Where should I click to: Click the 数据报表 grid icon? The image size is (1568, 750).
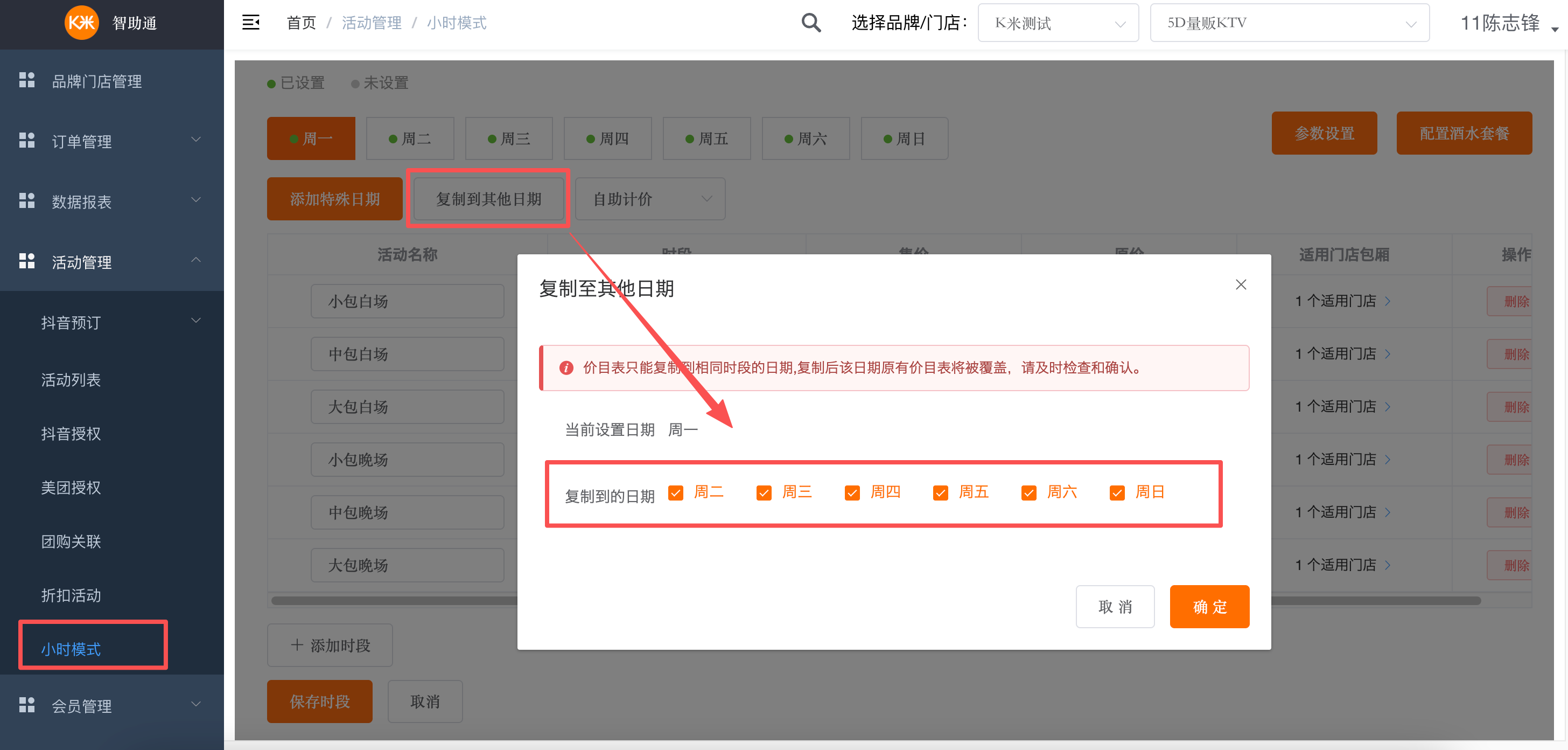pyautogui.click(x=27, y=201)
